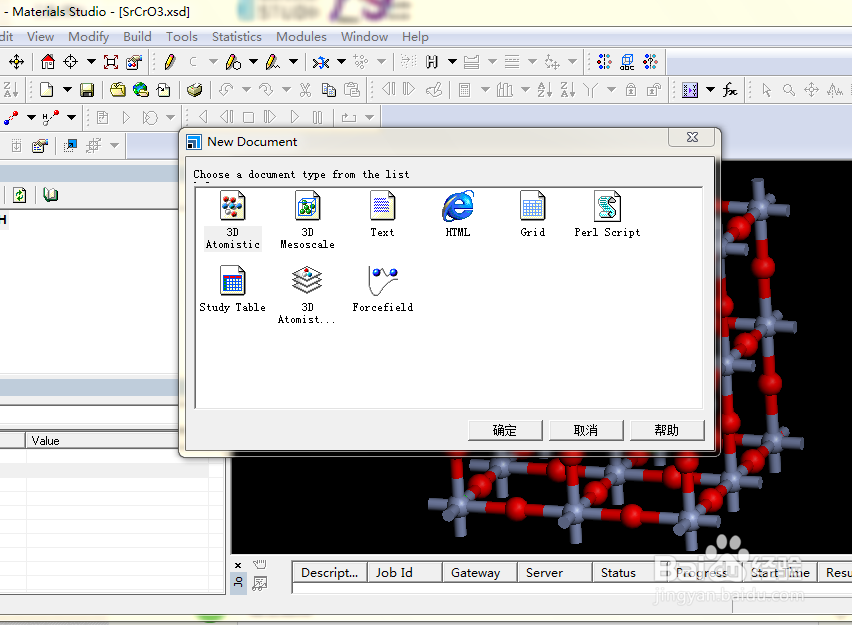Image resolution: width=852 pixels, height=625 pixels.
Task: Click the New document page icon
Action: (47, 90)
